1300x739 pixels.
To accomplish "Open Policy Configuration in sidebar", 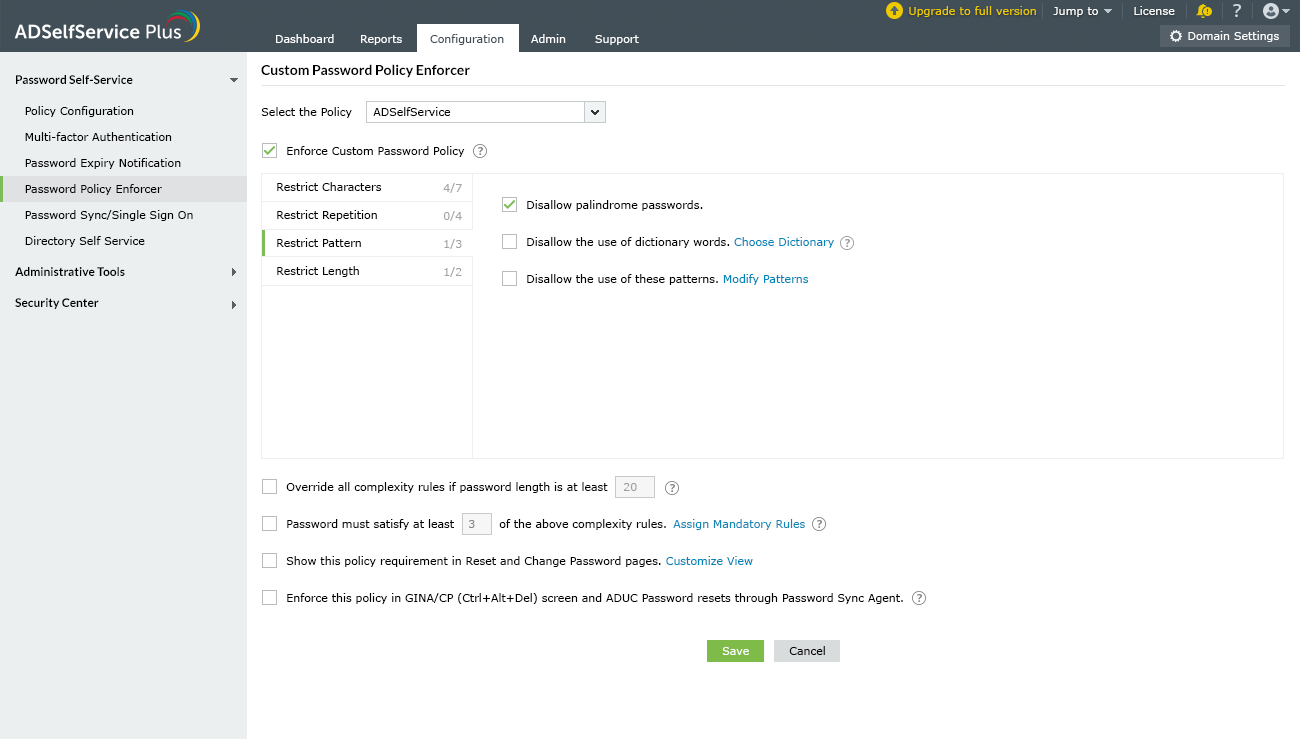I will click(79, 111).
